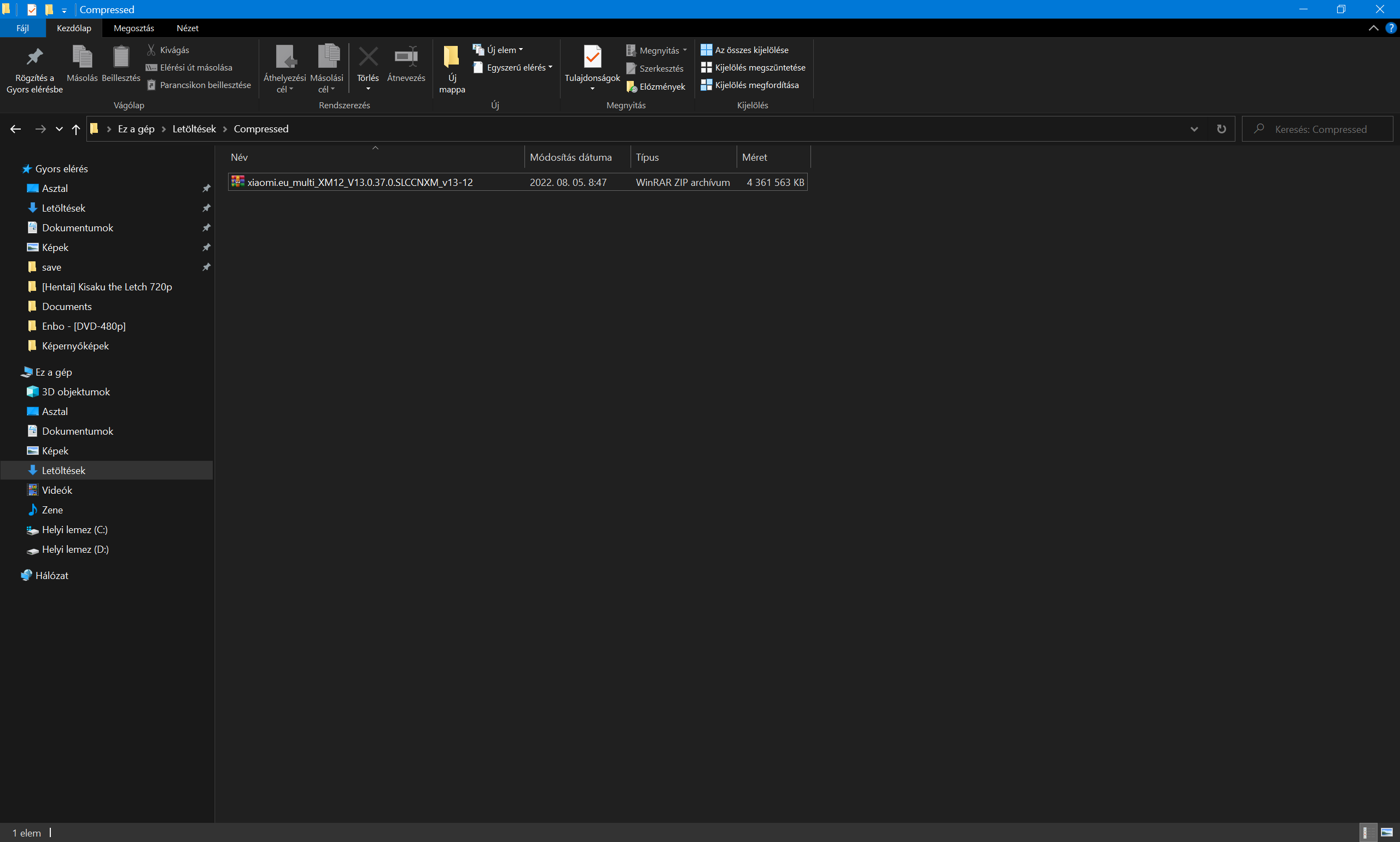This screenshot has width=1400, height=842.
Task: Refresh the Compressed folder view
Action: click(1221, 129)
